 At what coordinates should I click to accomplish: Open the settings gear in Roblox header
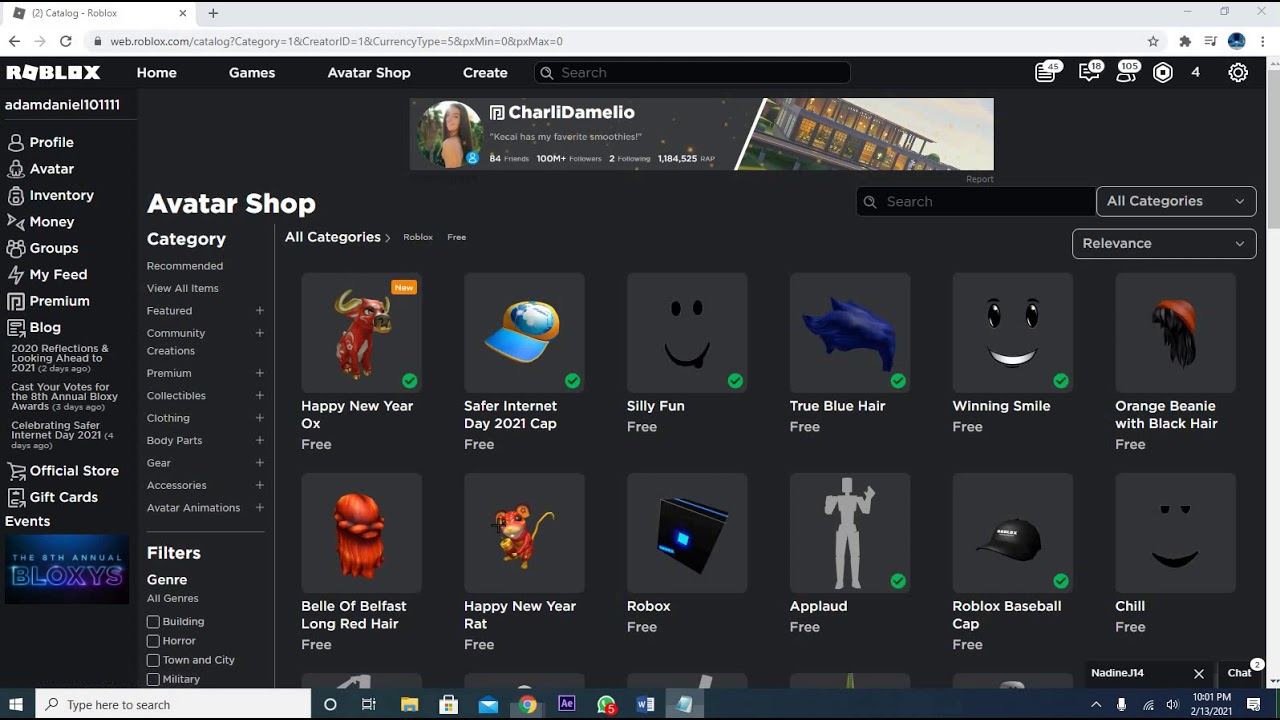tap(1238, 73)
